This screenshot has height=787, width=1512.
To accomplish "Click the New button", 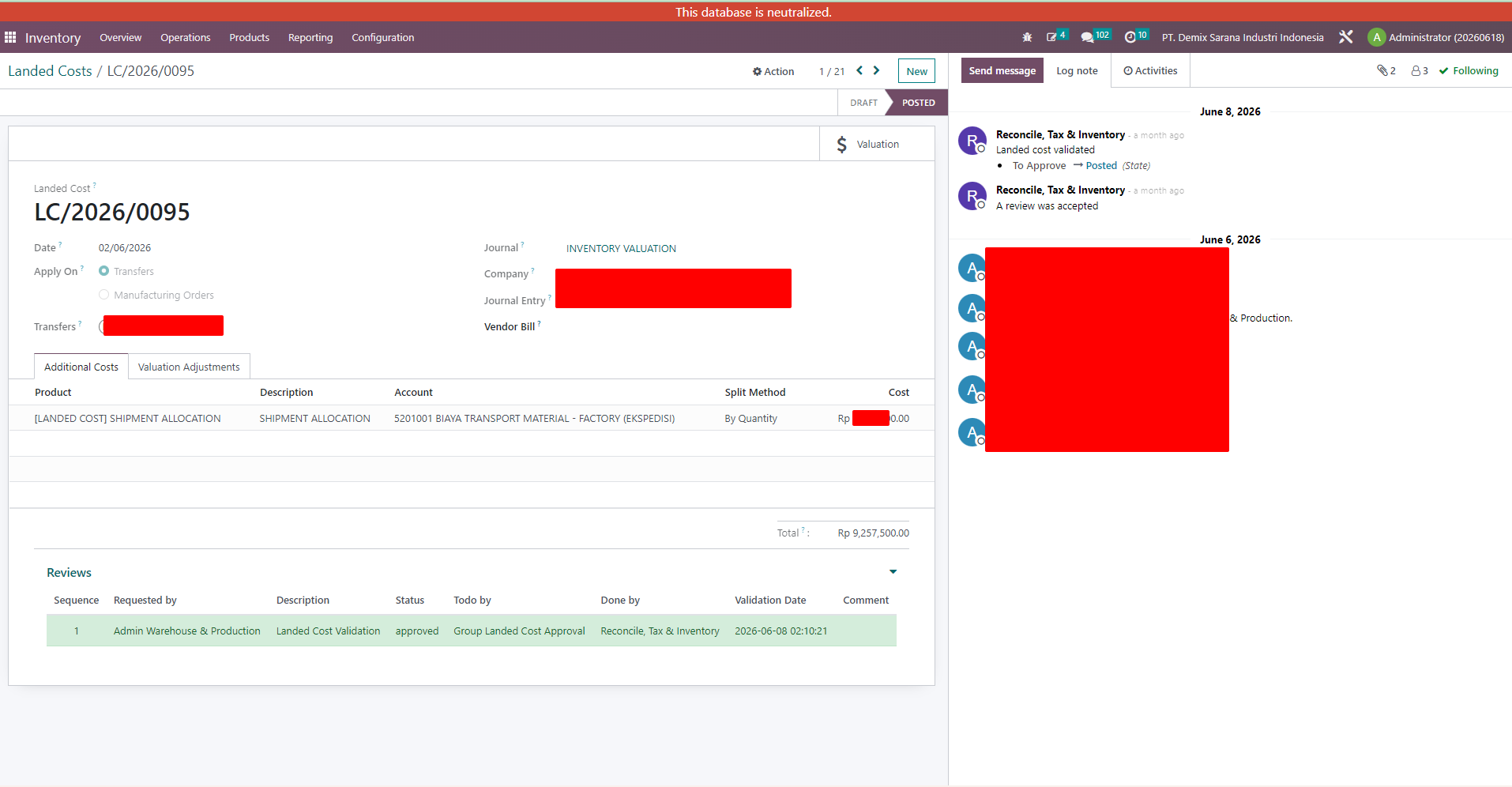I will pyautogui.click(x=916, y=71).
